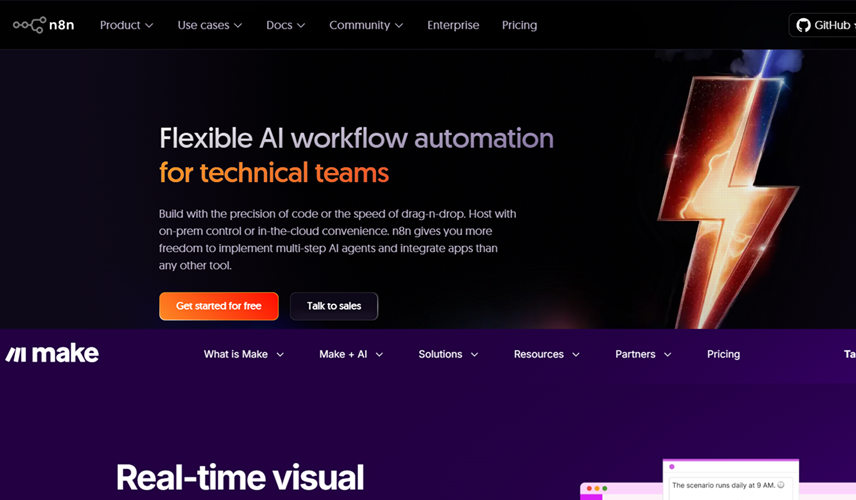Expand the Partners dropdown

tap(643, 354)
